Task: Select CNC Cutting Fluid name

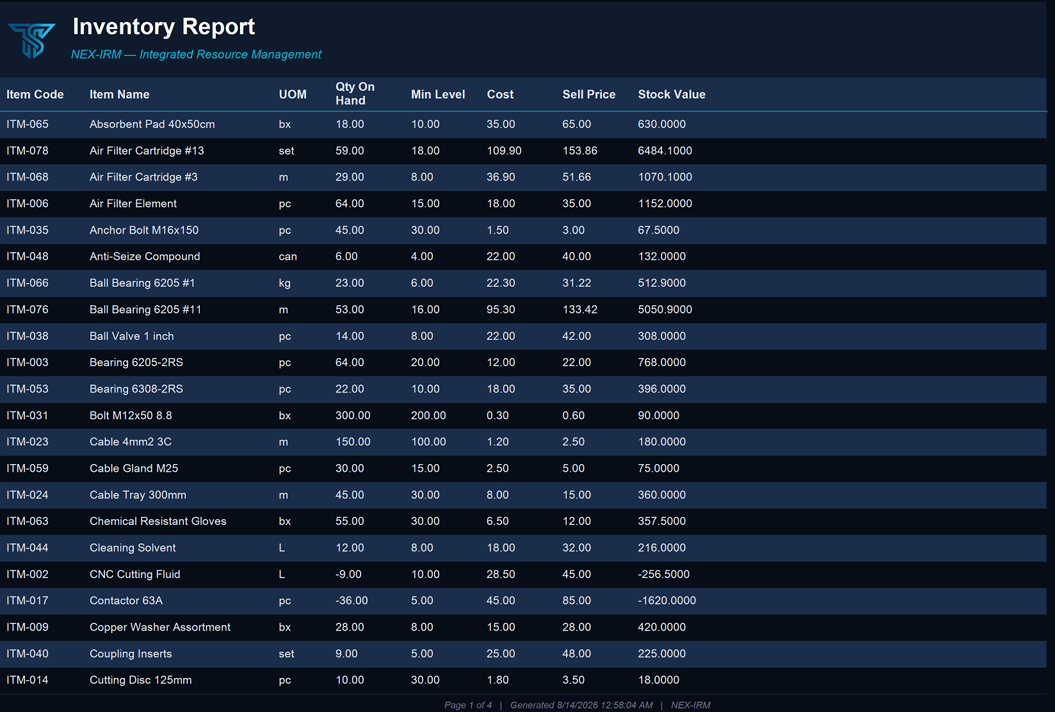Action: pyautogui.click(x=135, y=574)
